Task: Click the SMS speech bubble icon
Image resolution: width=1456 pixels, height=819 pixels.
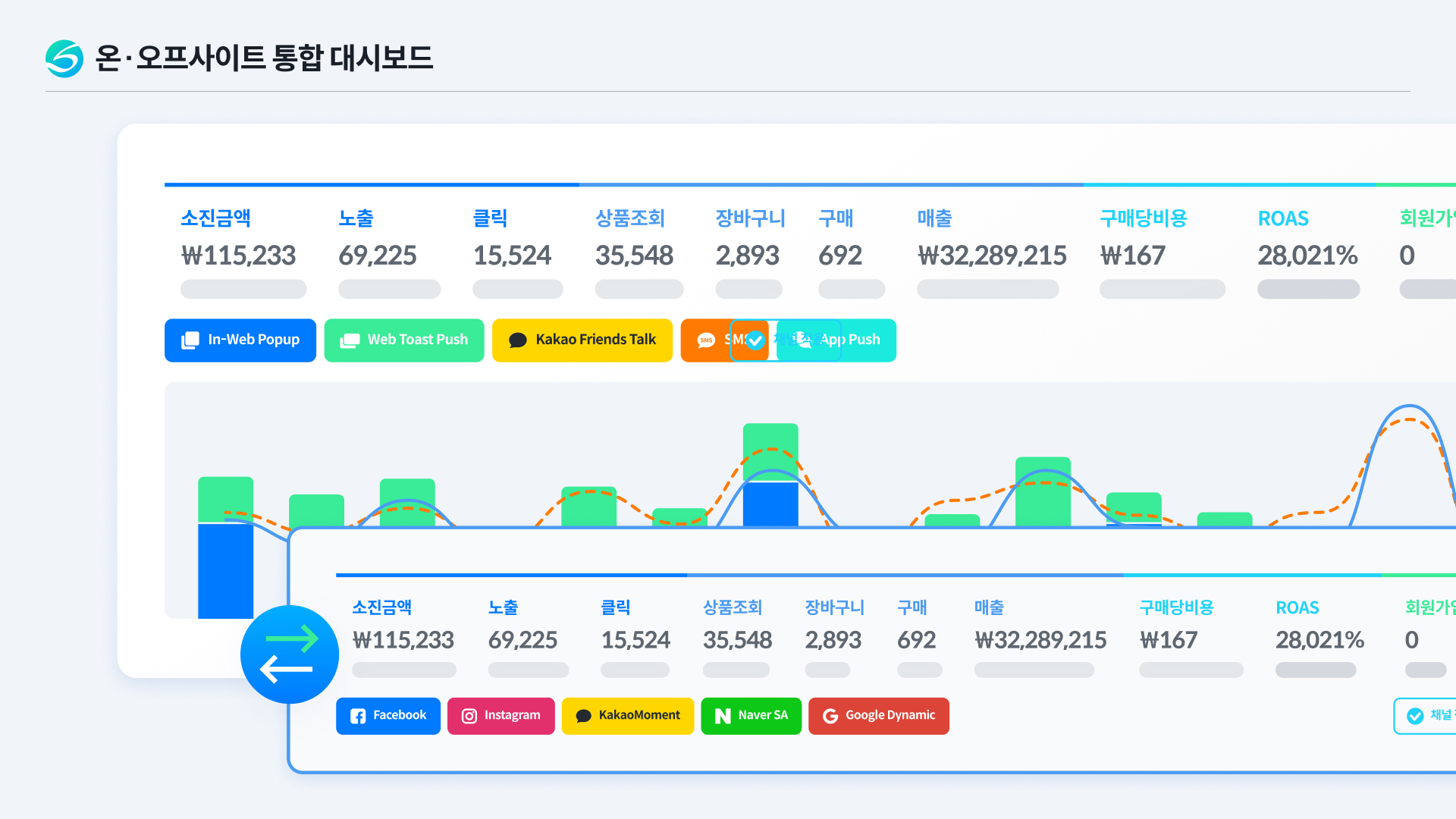Action: coord(706,340)
